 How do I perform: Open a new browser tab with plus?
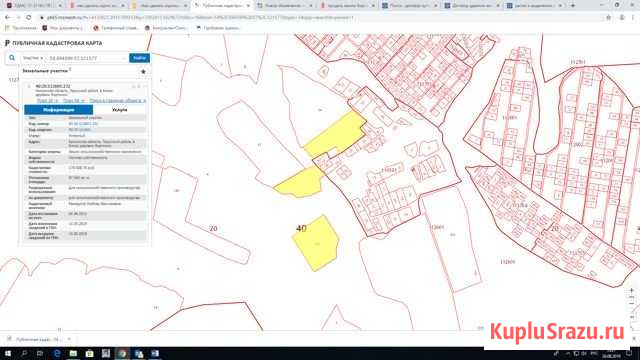pyautogui.click(x=573, y=6)
